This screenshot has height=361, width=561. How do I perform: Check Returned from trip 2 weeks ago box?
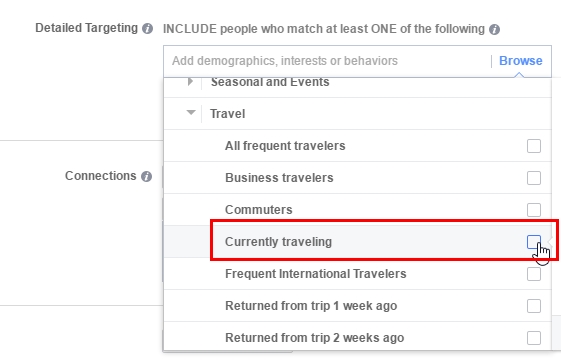[534, 338]
